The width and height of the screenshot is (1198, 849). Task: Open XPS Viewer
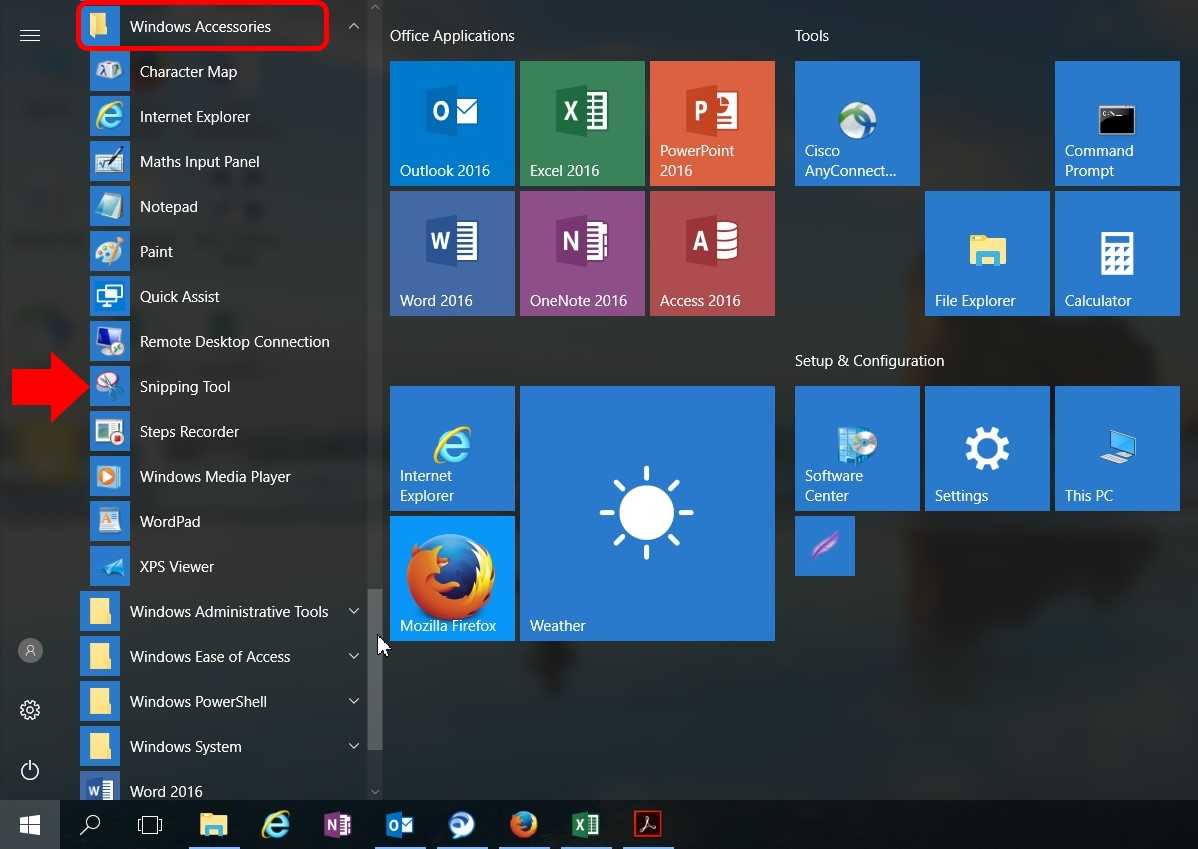point(222,568)
